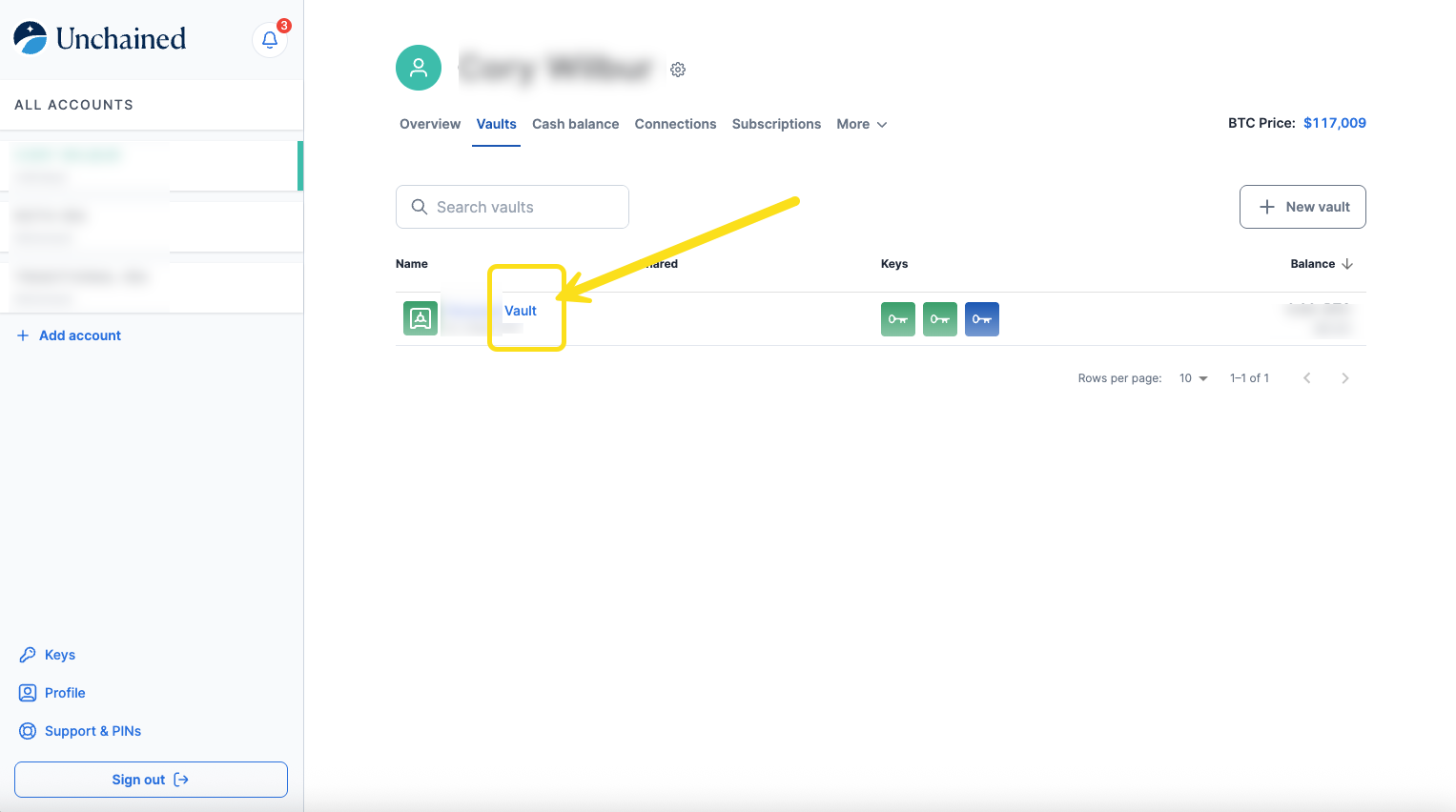Click the account settings gear icon

pyautogui.click(x=678, y=70)
